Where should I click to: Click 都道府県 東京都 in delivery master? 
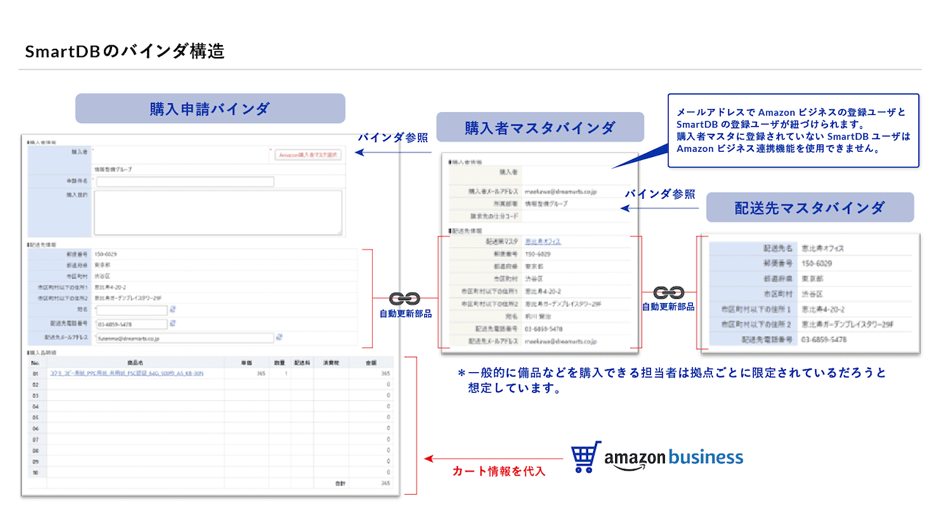(812, 279)
